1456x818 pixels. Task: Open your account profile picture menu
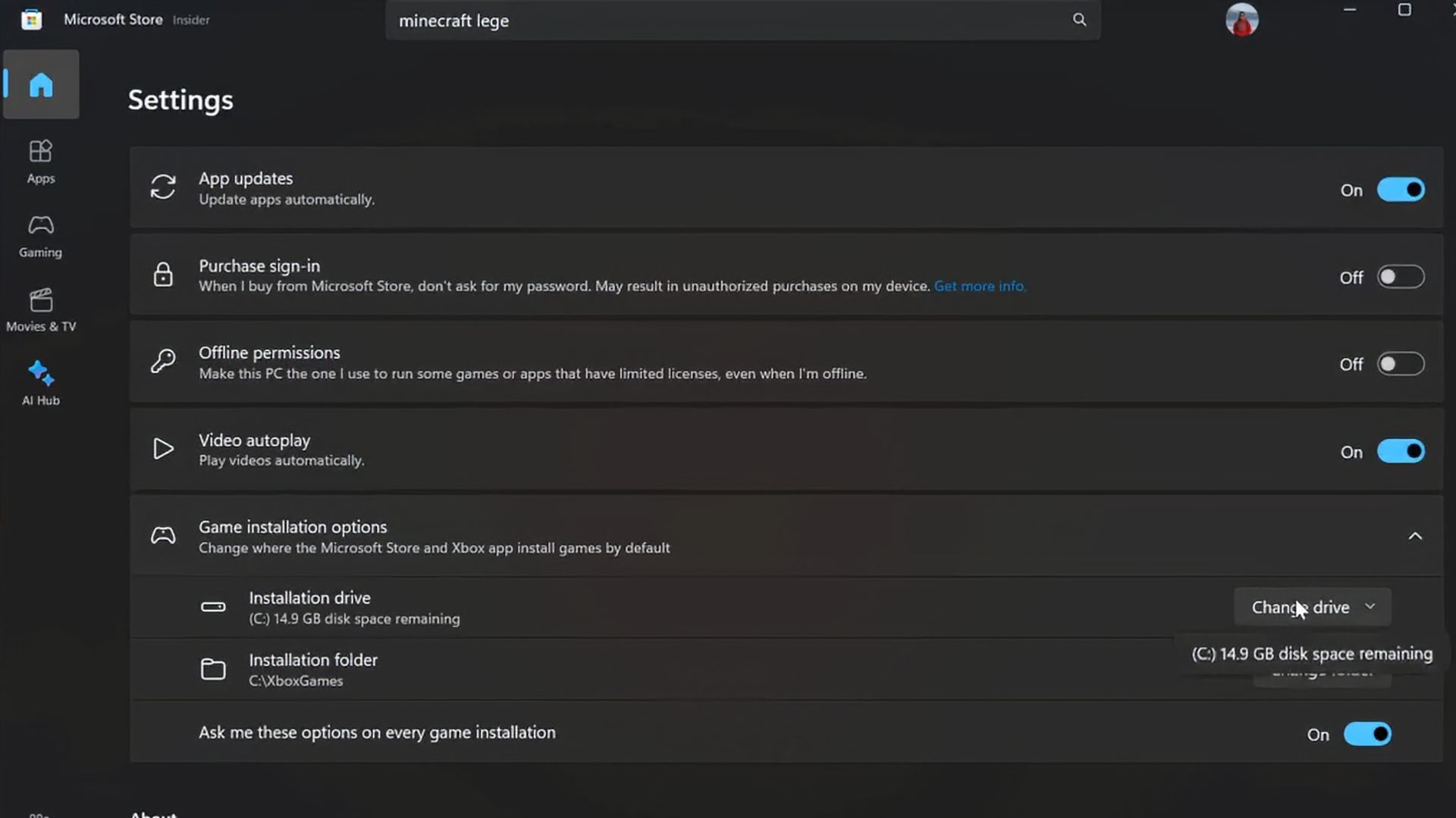point(1241,20)
